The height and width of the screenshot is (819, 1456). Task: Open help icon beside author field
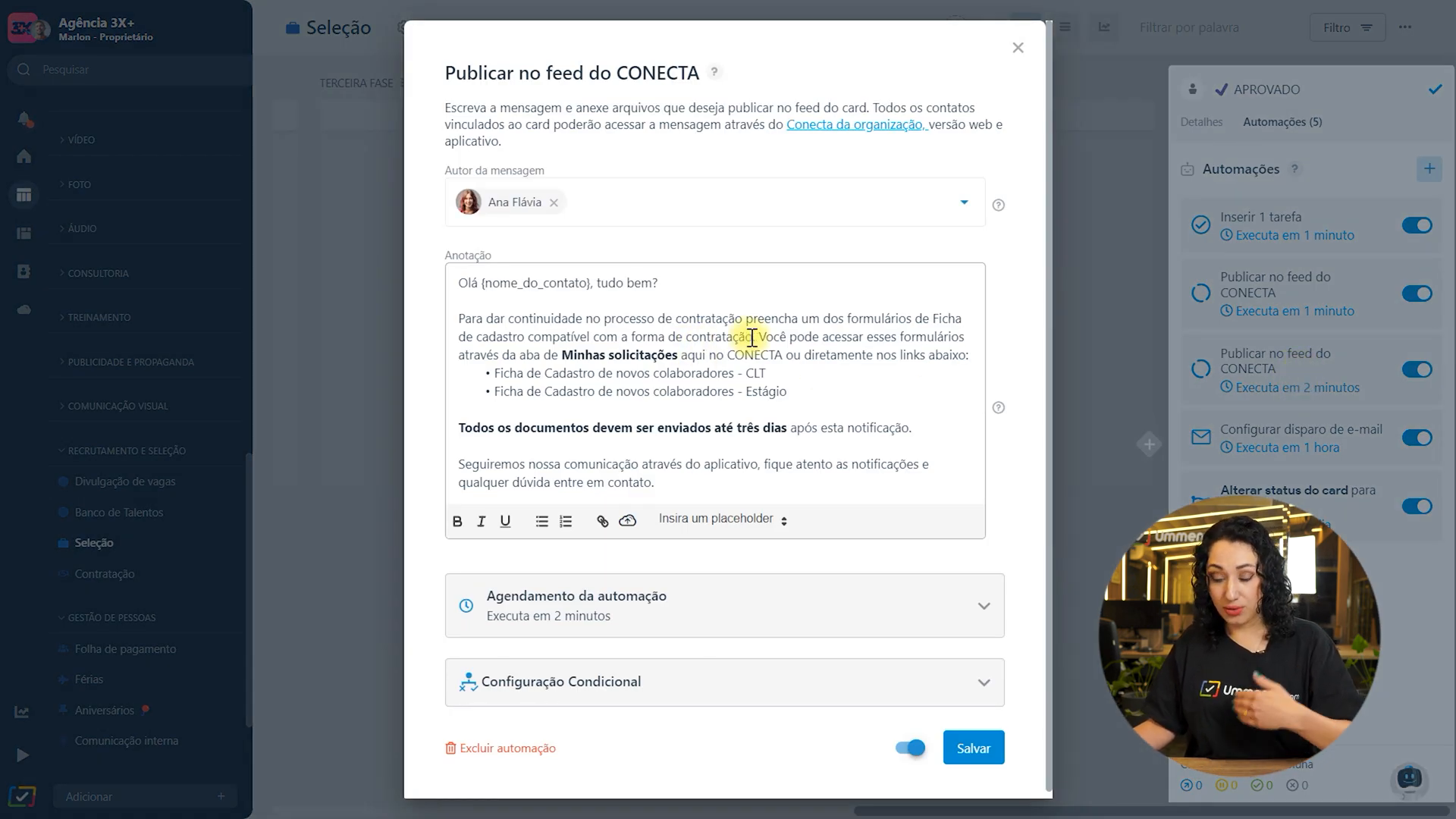[x=999, y=205]
